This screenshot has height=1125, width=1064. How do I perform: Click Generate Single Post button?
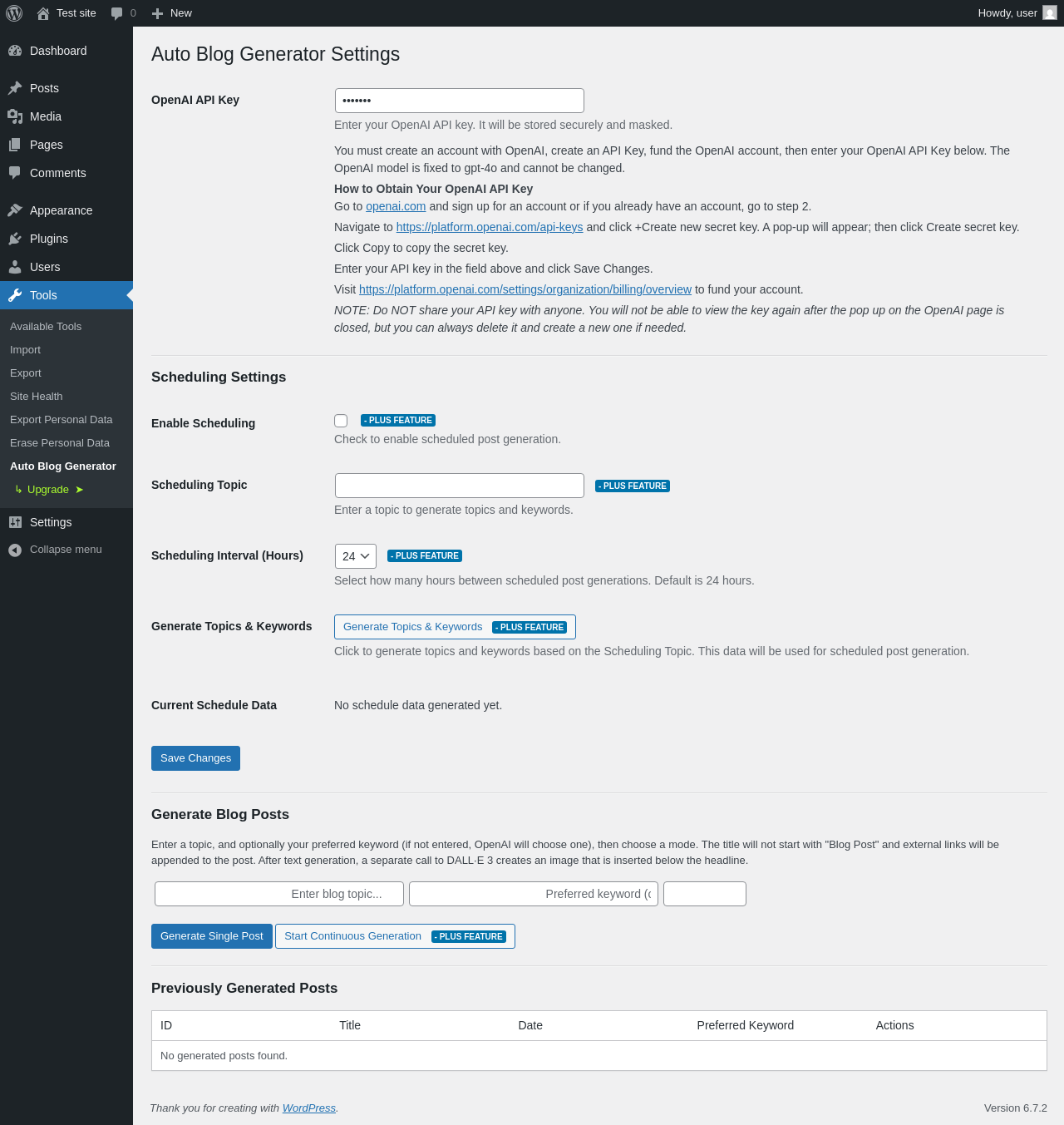click(x=212, y=936)
